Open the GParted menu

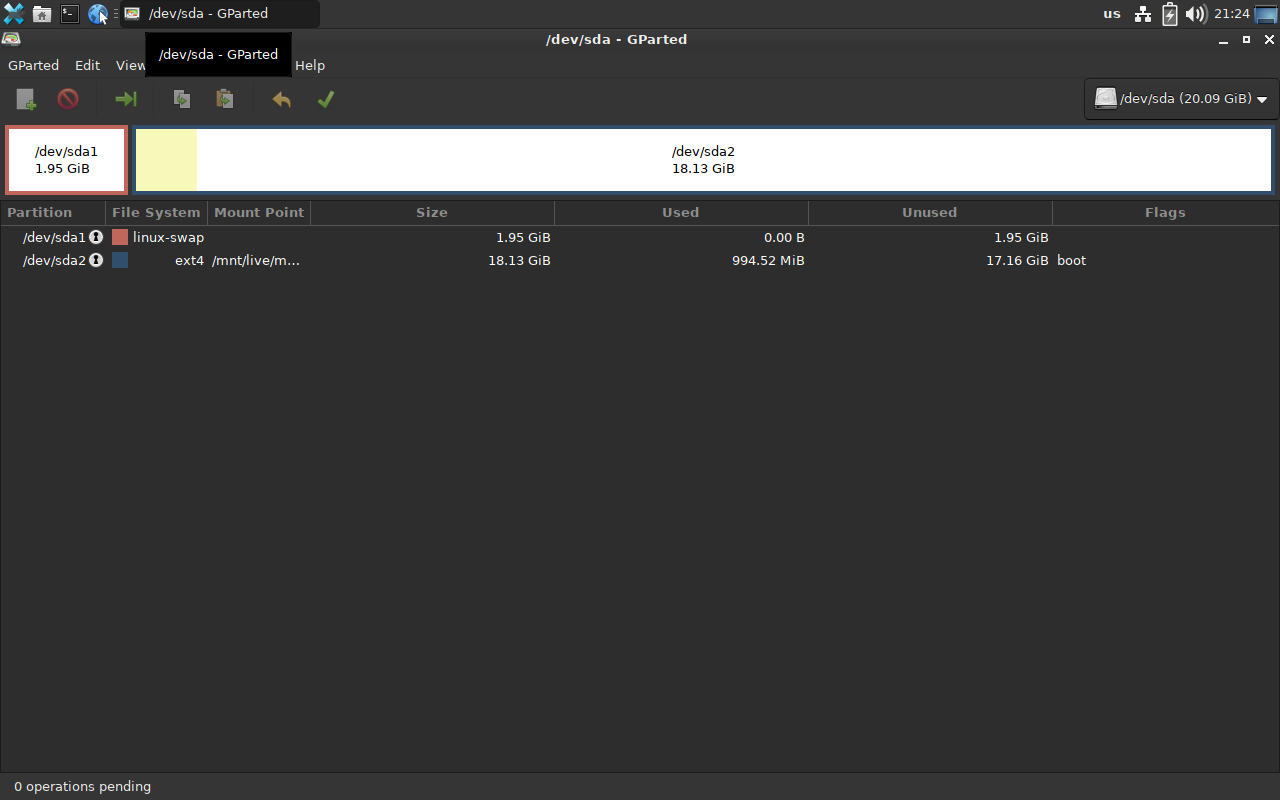tap(33, 65)
